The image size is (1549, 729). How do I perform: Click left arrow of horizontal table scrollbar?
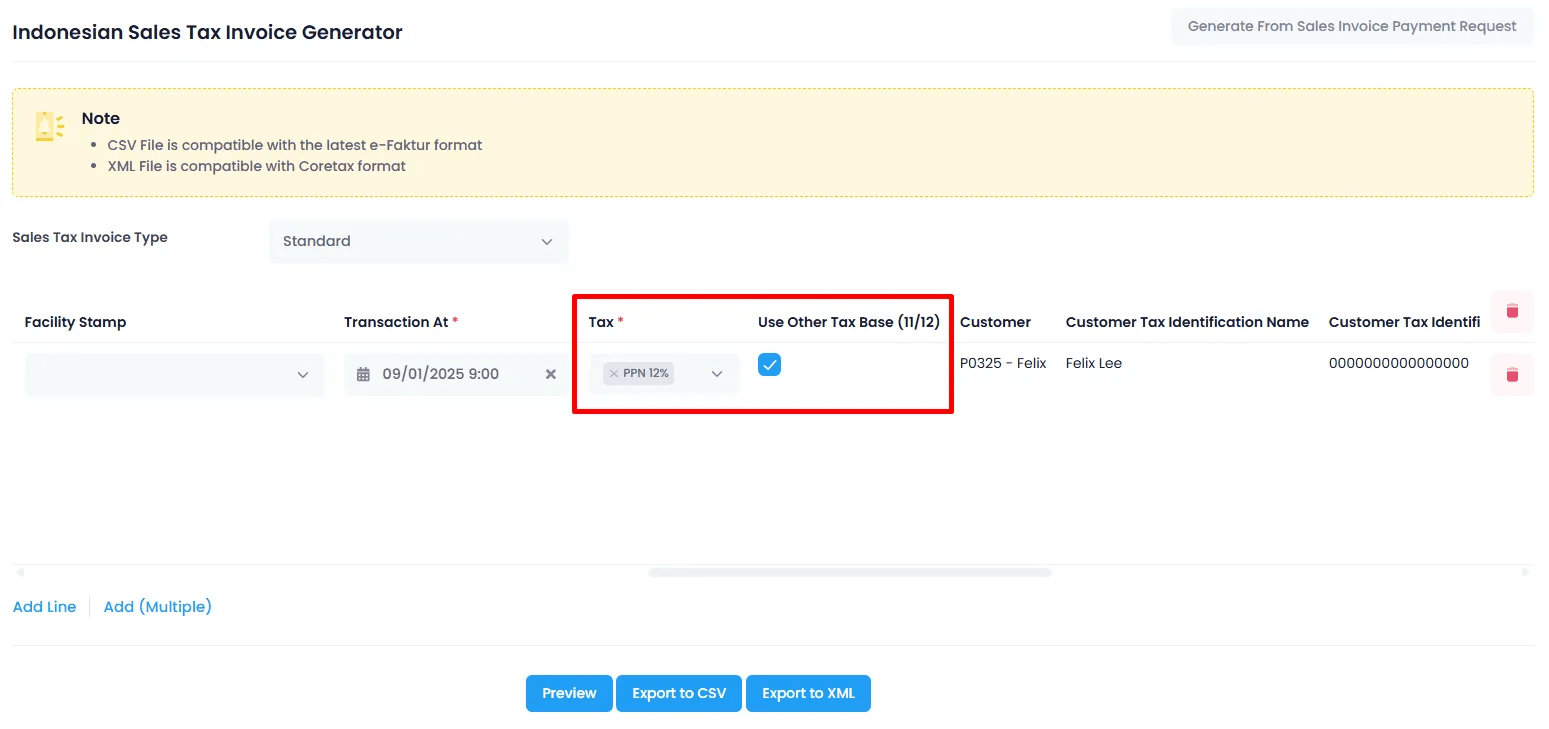coord(19,573)
